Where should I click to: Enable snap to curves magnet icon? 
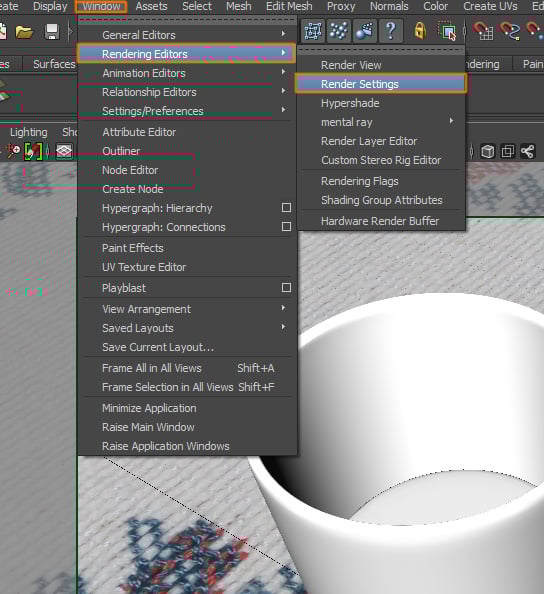510,31
